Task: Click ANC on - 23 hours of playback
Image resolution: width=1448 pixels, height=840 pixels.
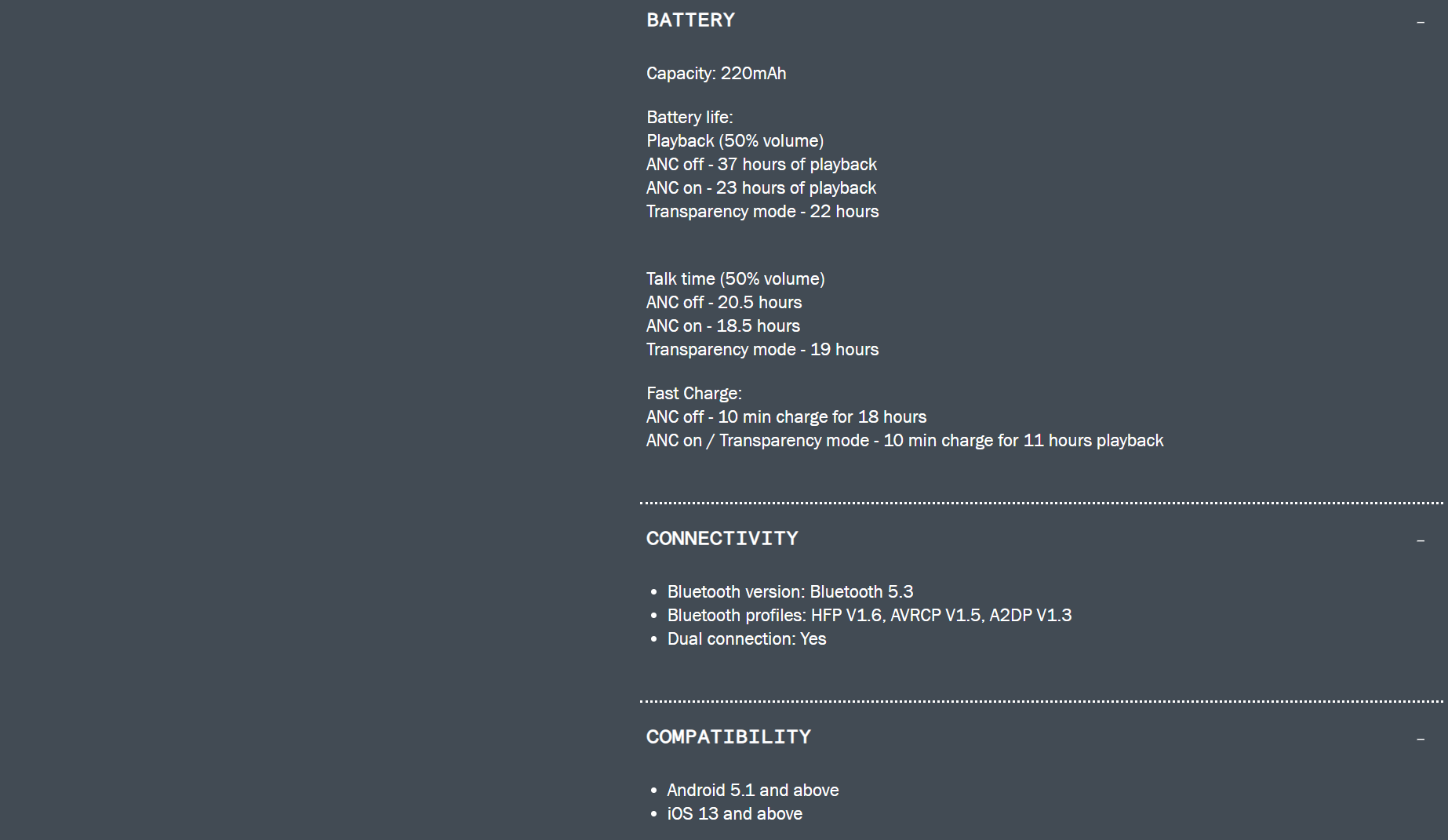Action: click(761, 188)
